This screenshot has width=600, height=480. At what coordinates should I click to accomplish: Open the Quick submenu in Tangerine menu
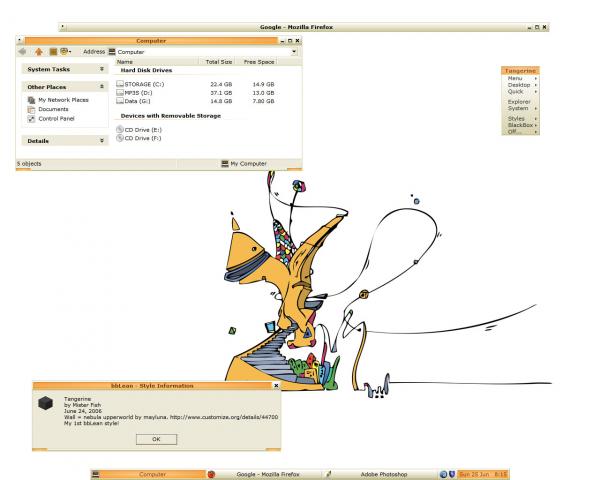click(x=520, y=91)
